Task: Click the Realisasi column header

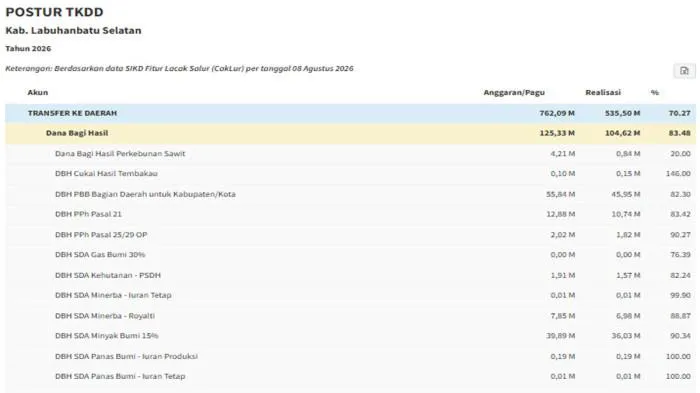Action: [603, 92]
